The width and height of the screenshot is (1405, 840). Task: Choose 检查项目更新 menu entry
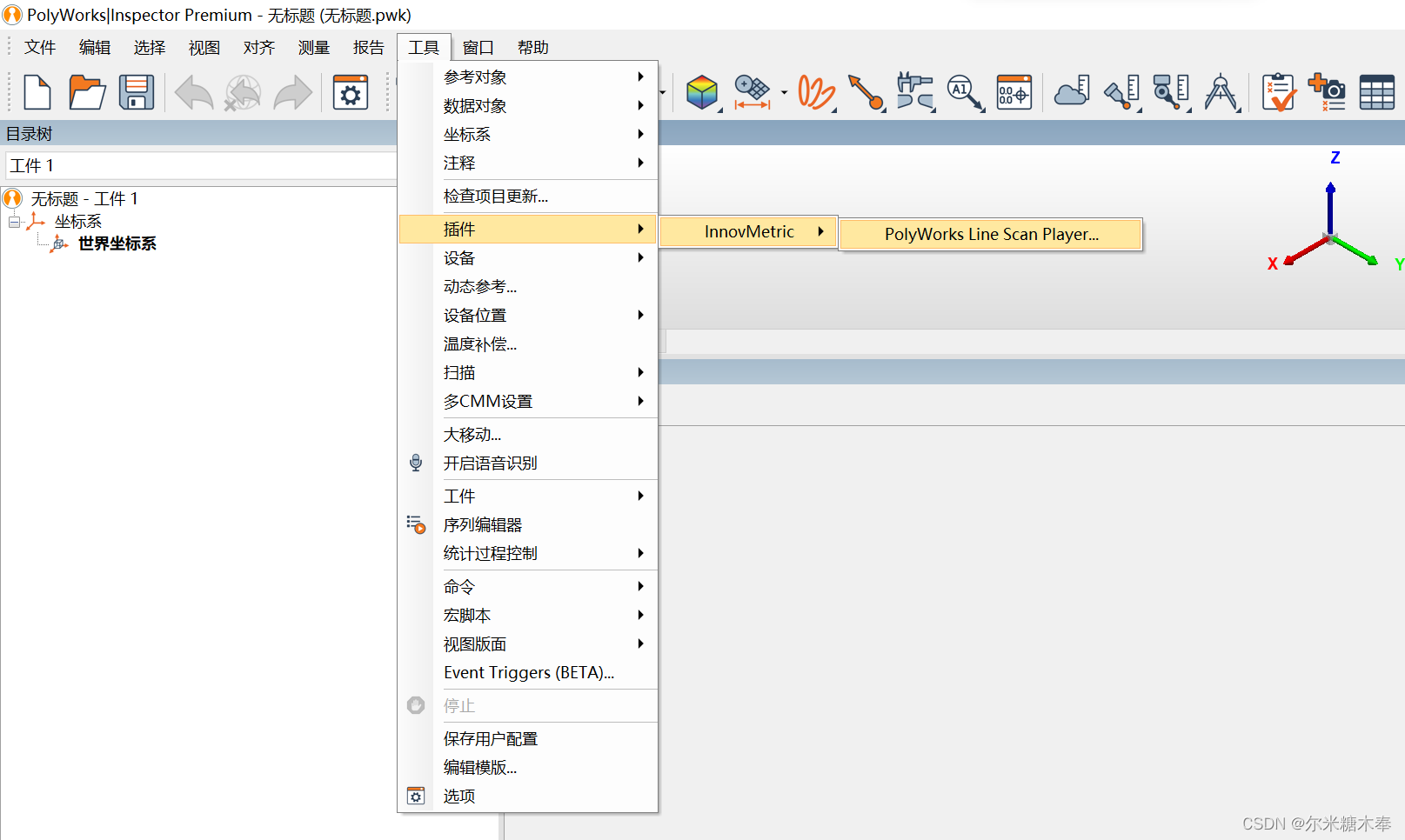pos(528,196)
